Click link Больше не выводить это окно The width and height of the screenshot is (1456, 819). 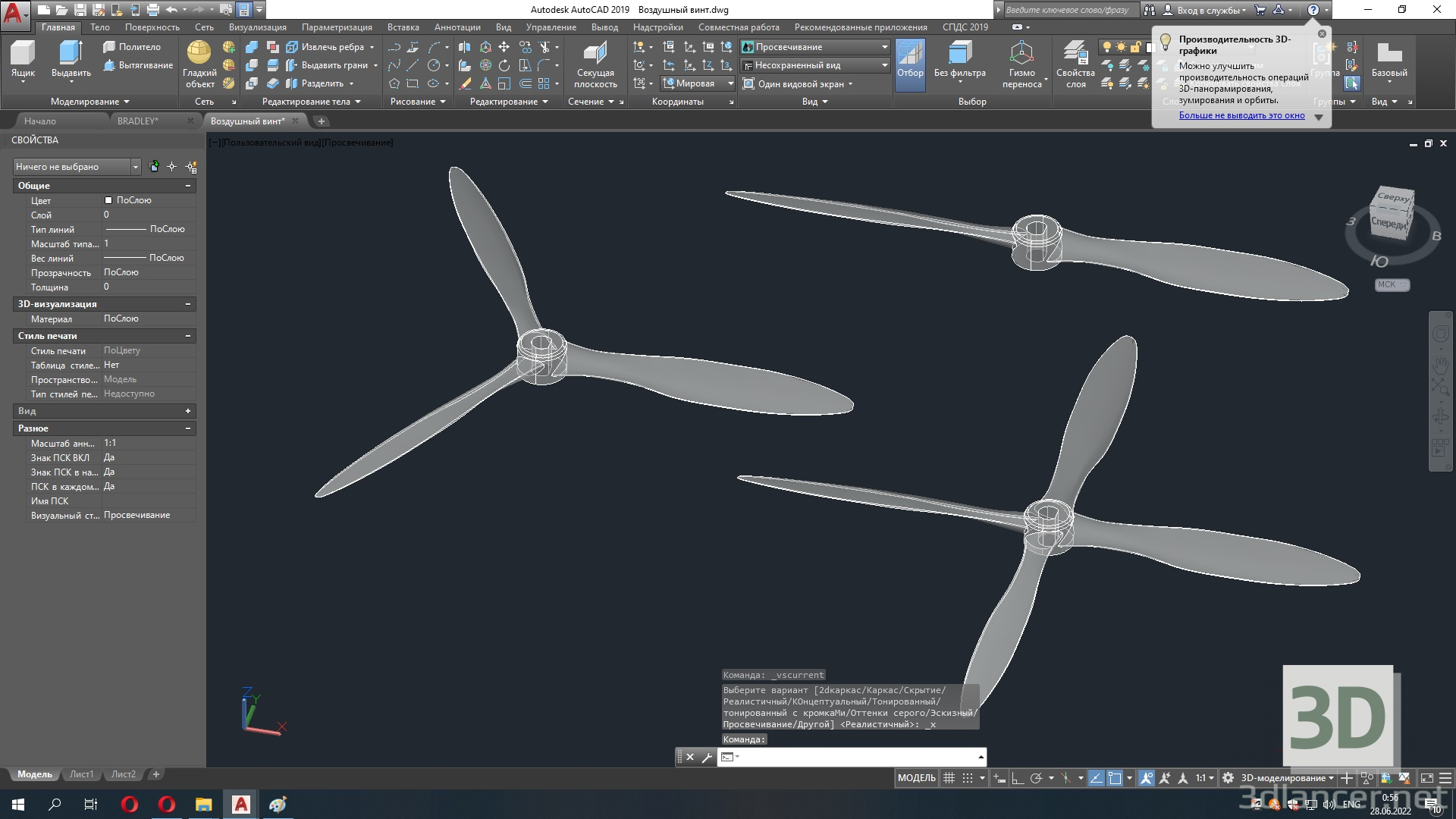point(1241,115)
